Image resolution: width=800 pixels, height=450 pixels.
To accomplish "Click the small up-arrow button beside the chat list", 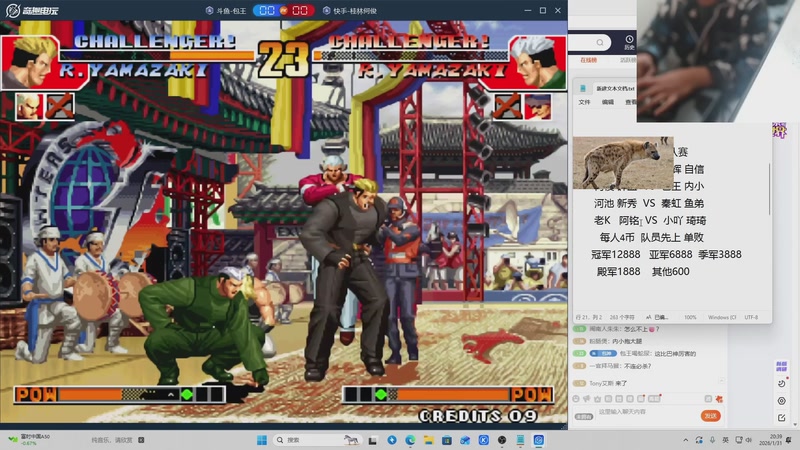I will point(721,381).
